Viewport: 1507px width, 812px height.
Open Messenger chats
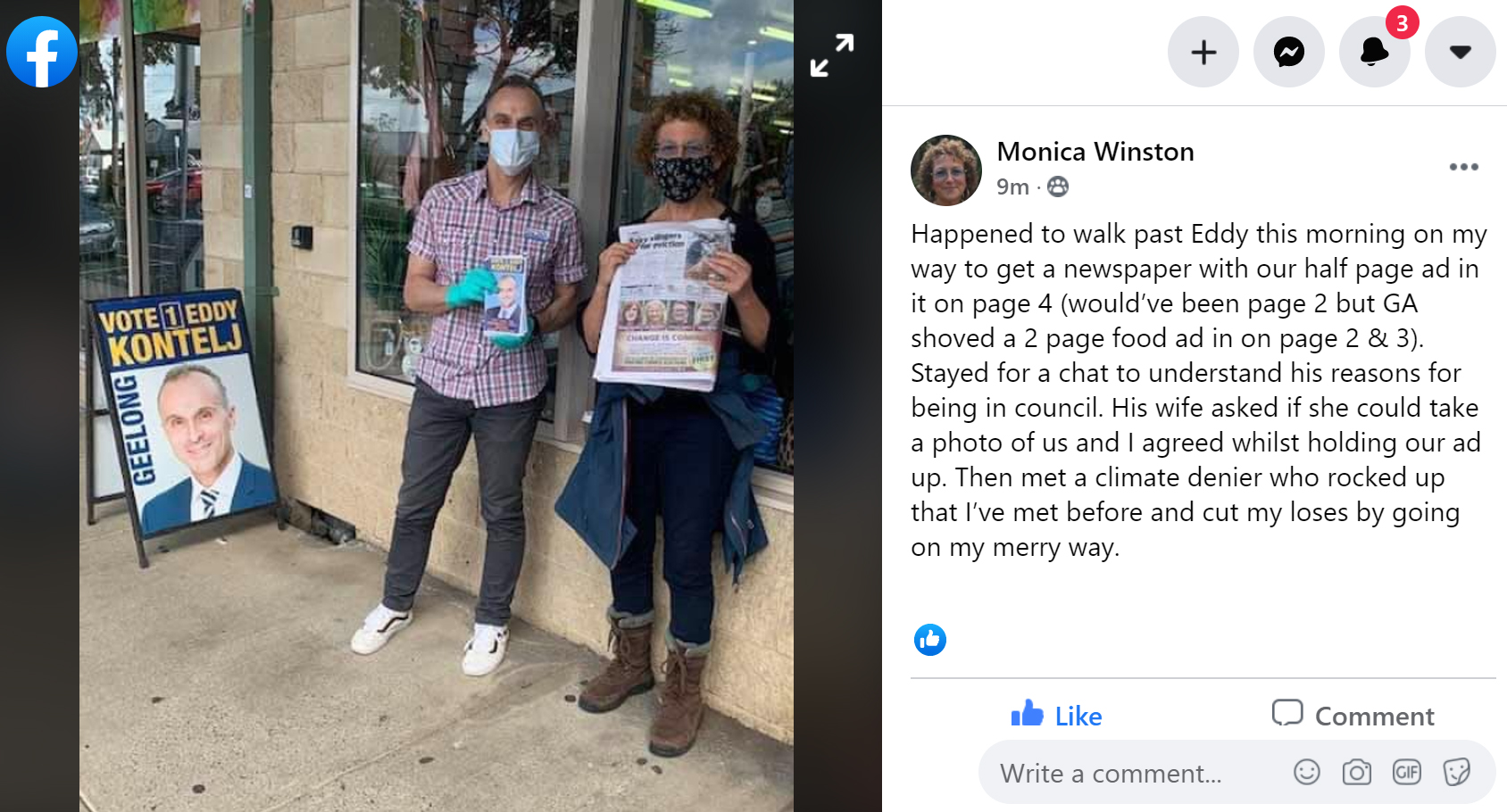pyautogui.click(x=1289, y=52)
